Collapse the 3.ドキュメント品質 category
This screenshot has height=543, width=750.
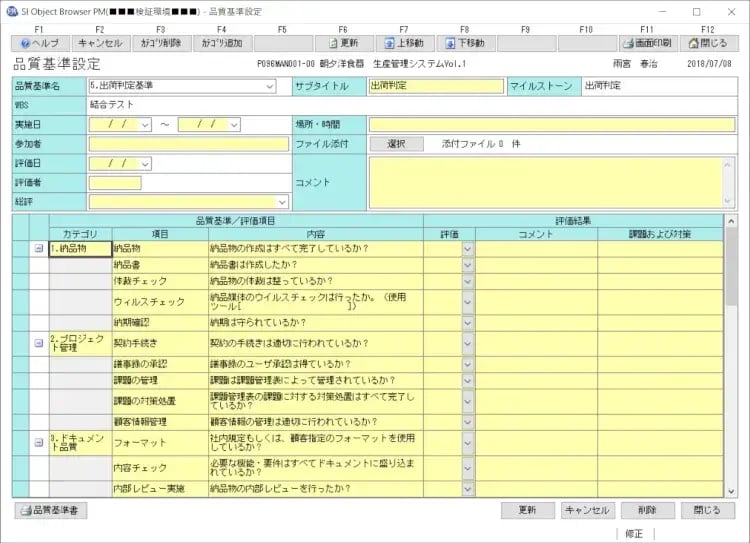pos(39,441)
